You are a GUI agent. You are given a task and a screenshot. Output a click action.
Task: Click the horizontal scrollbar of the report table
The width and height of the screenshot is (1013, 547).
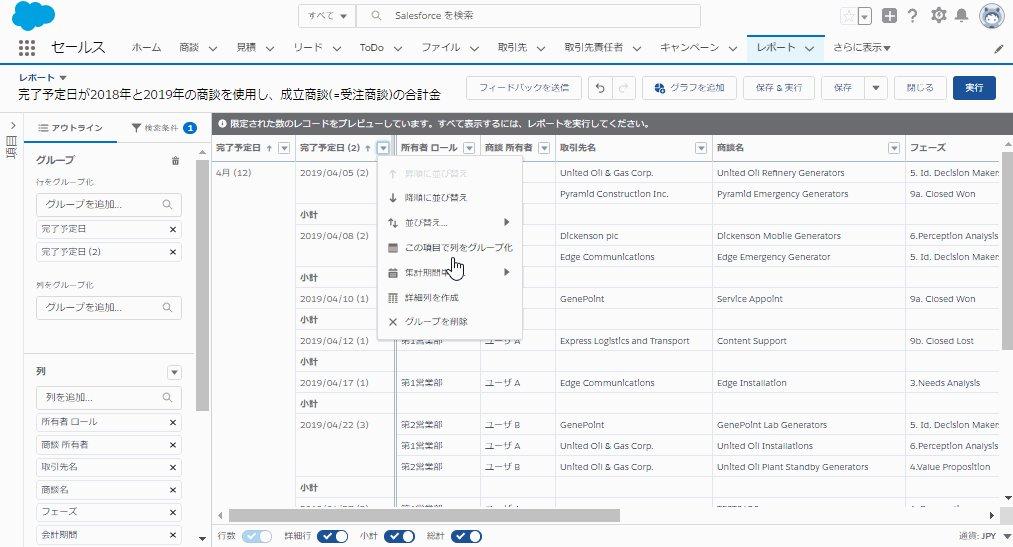[x=424, y=515]
